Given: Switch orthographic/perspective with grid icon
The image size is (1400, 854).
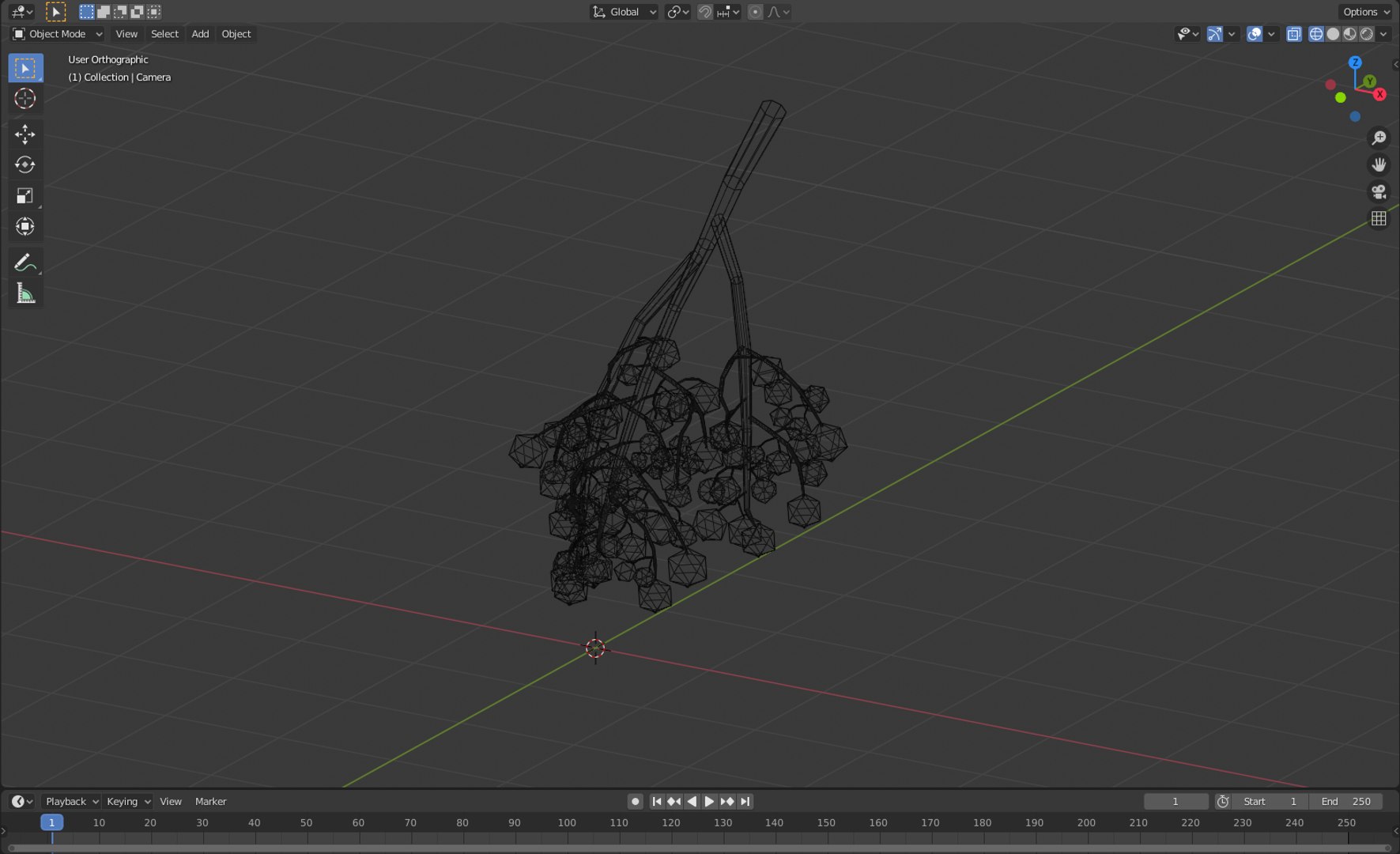Looking at the screenshot, I should (x=1379, y=218).
